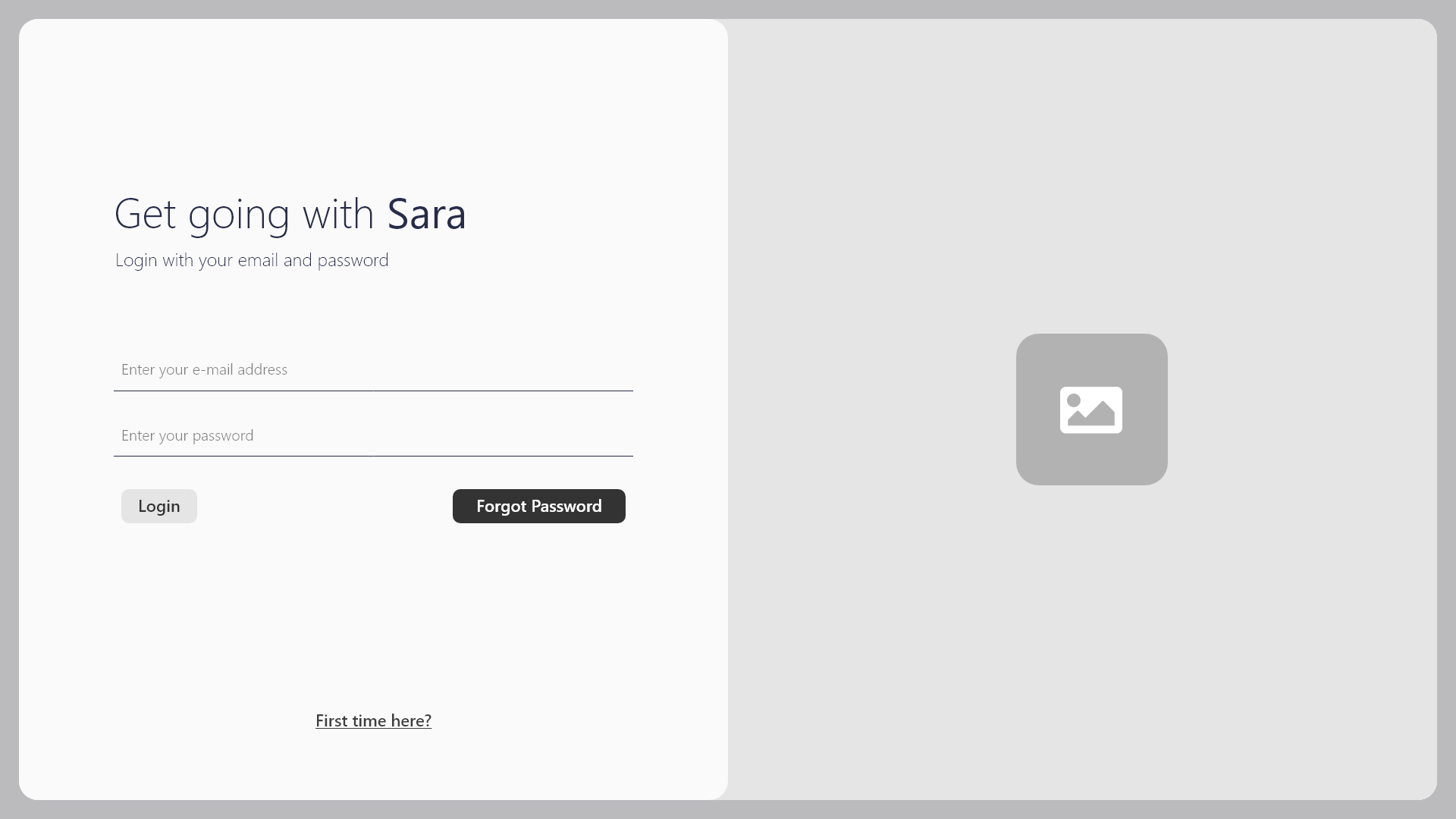
Task: Click the "Login with your email and password" subtitle
Action: point(252,260)
